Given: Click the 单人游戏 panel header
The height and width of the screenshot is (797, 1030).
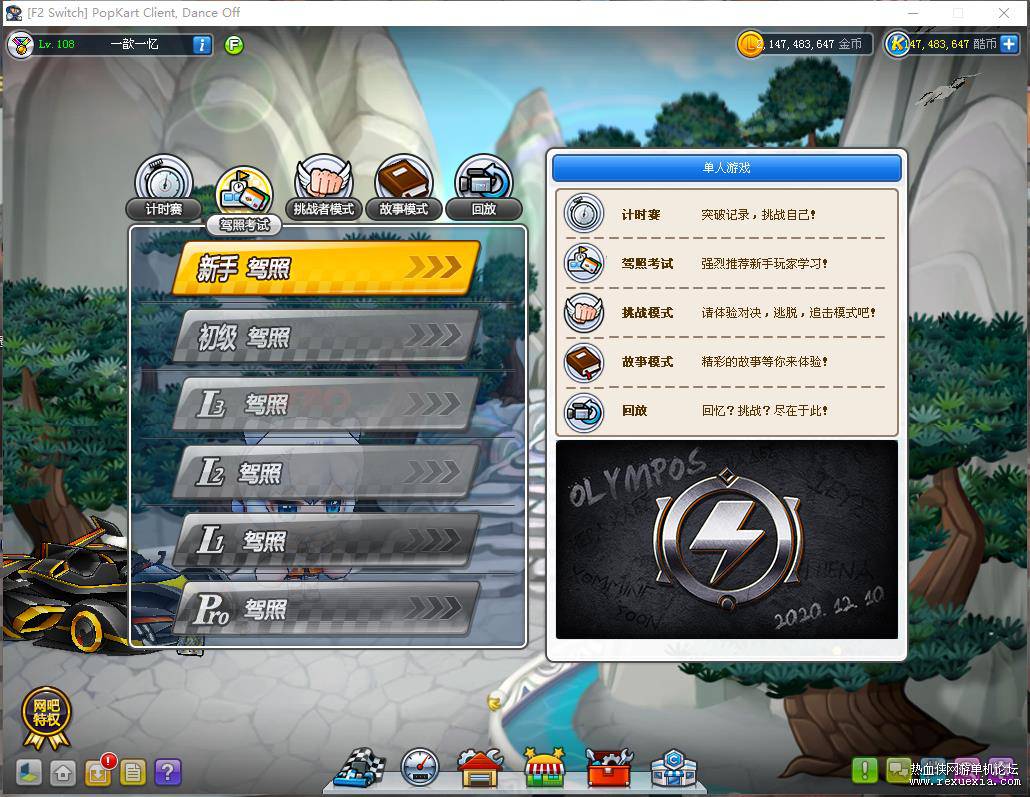Looking at the screenshot, I should click(x=727, y=168).
